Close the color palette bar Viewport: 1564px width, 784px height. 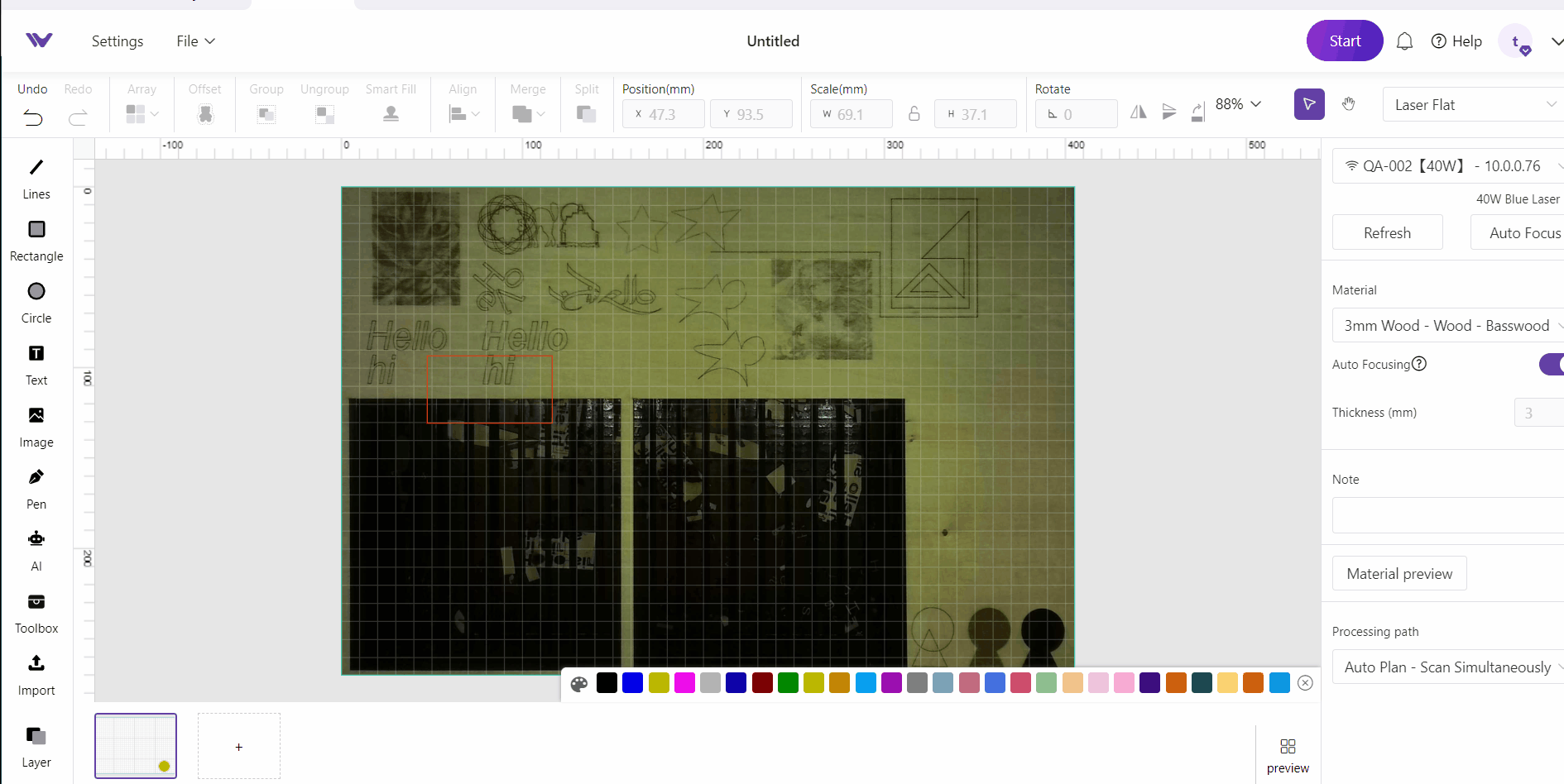tap(1305, 682)
